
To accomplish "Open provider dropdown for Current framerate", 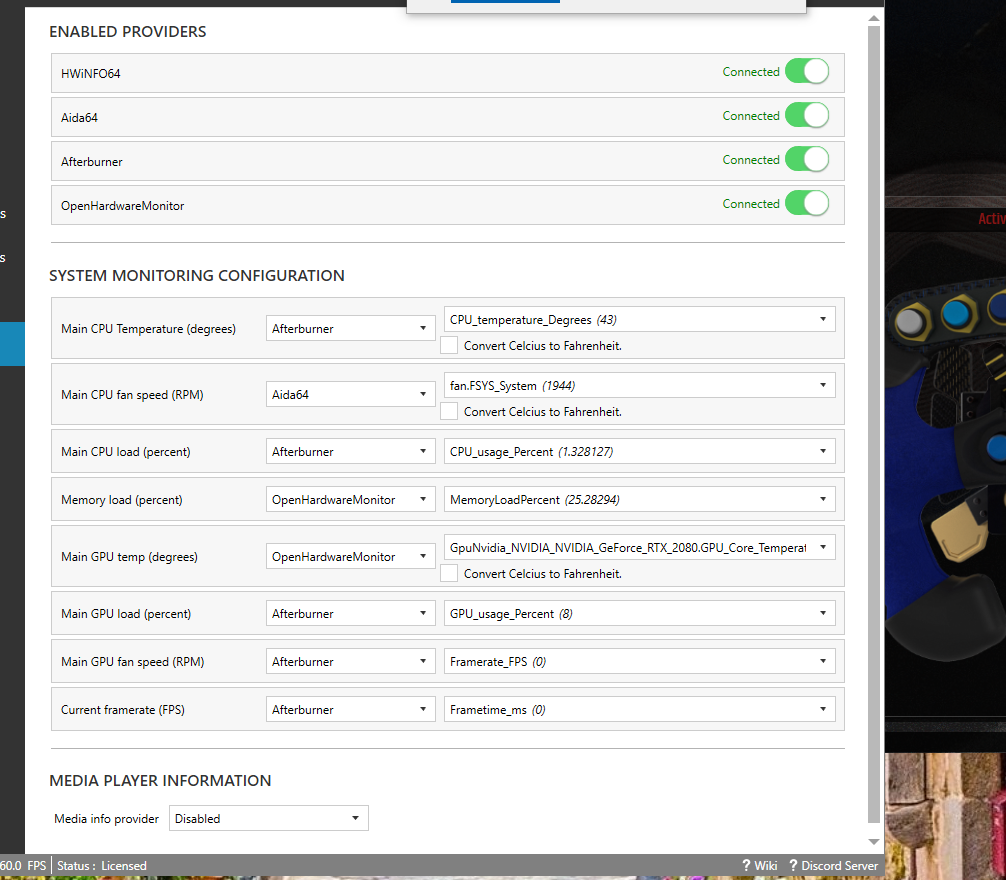I will (350, 709).
